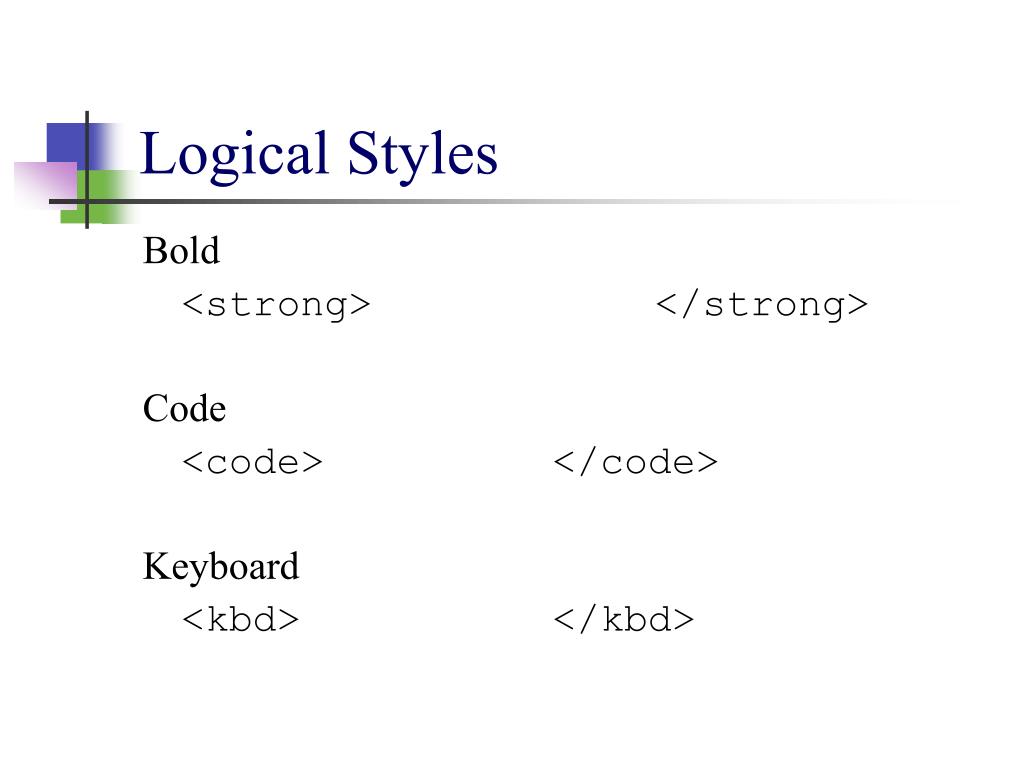Click the word Logical in the title
The width and height of the screenshot is (1024, 768).
[x=234, y=157]
